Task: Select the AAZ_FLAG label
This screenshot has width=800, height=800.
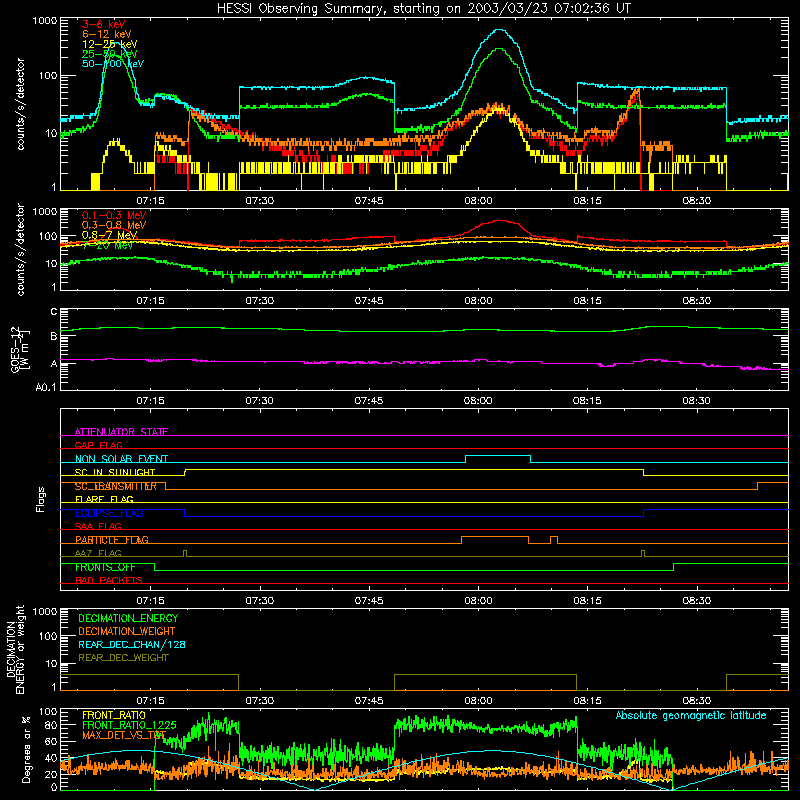Action: (98, 553)
